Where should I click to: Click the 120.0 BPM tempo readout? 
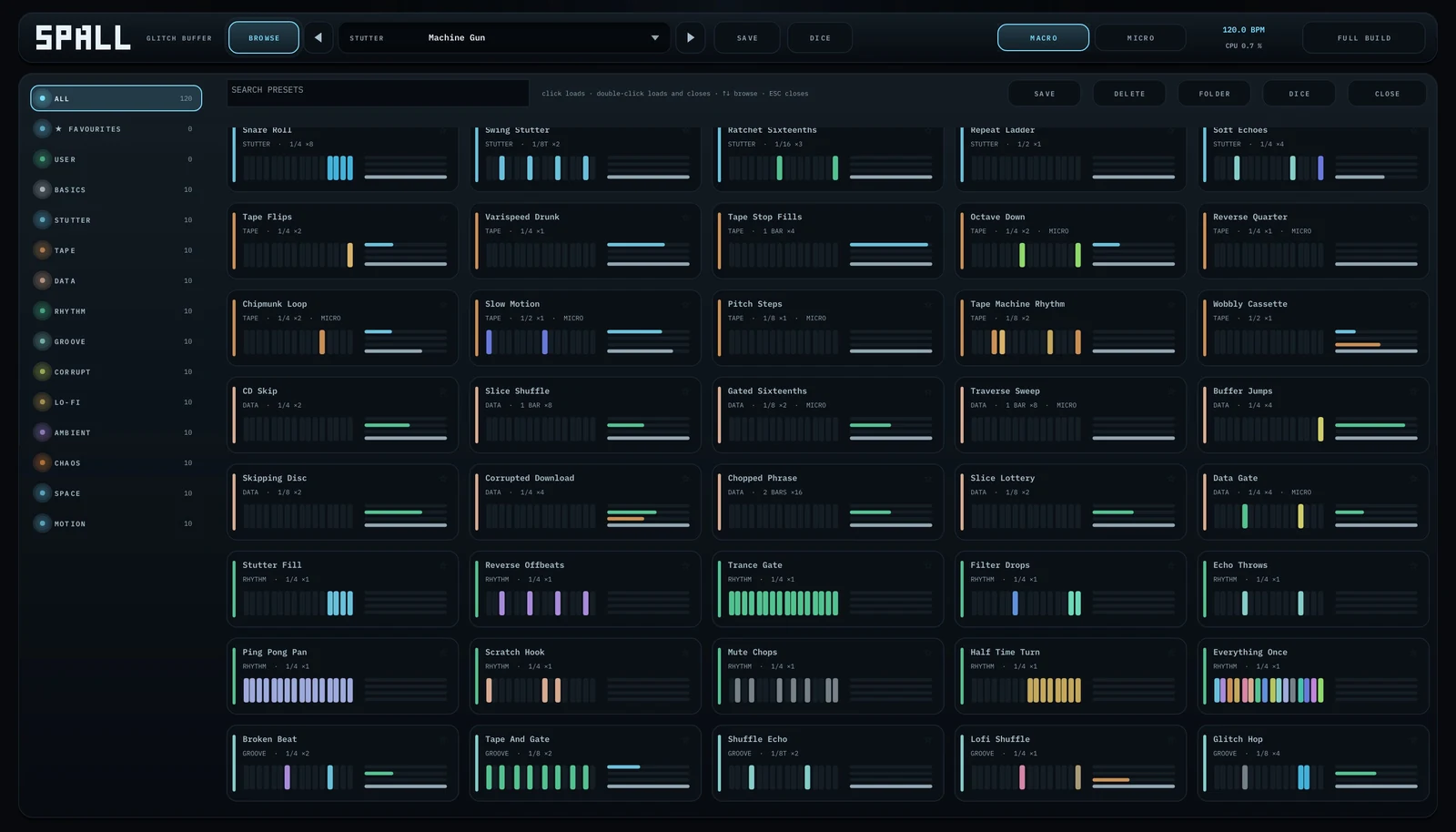coord(1243,30)
